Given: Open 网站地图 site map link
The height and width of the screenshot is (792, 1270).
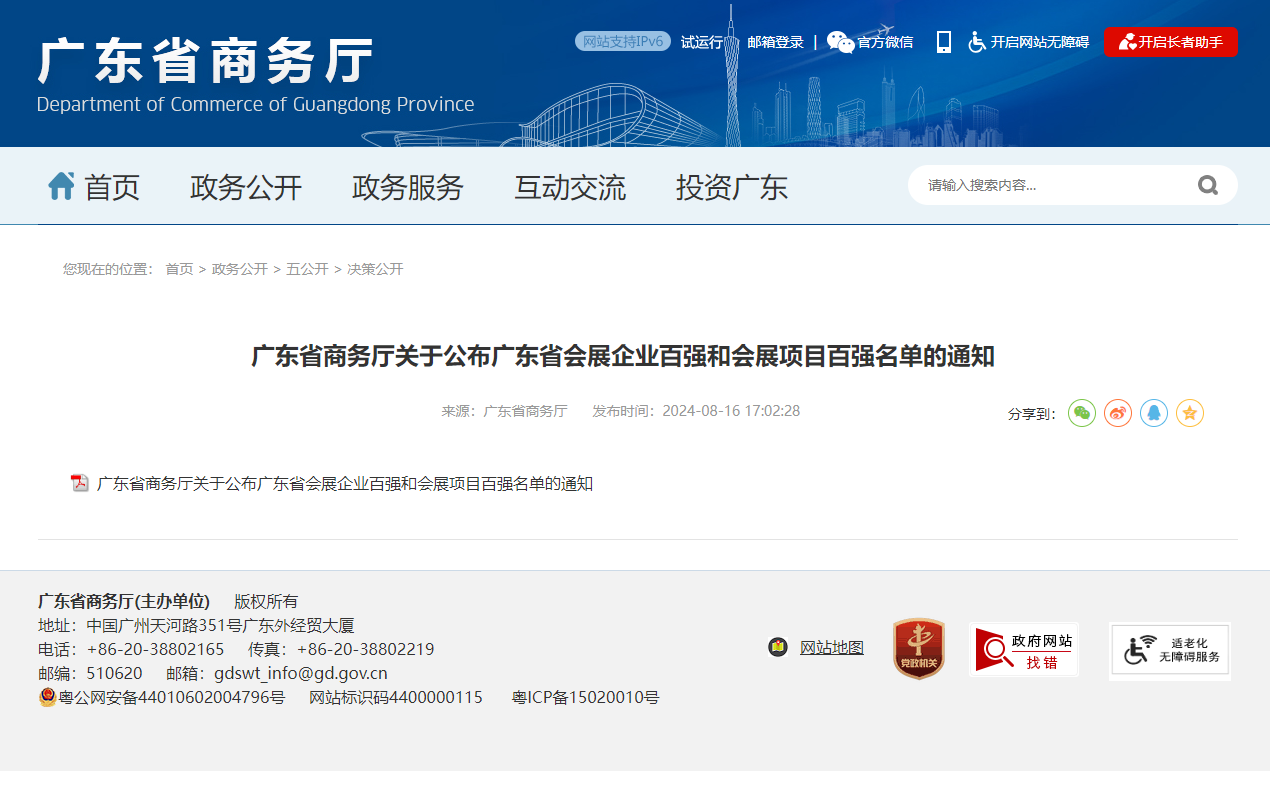Looking at the screenshot, I should (x=831, y=648).
